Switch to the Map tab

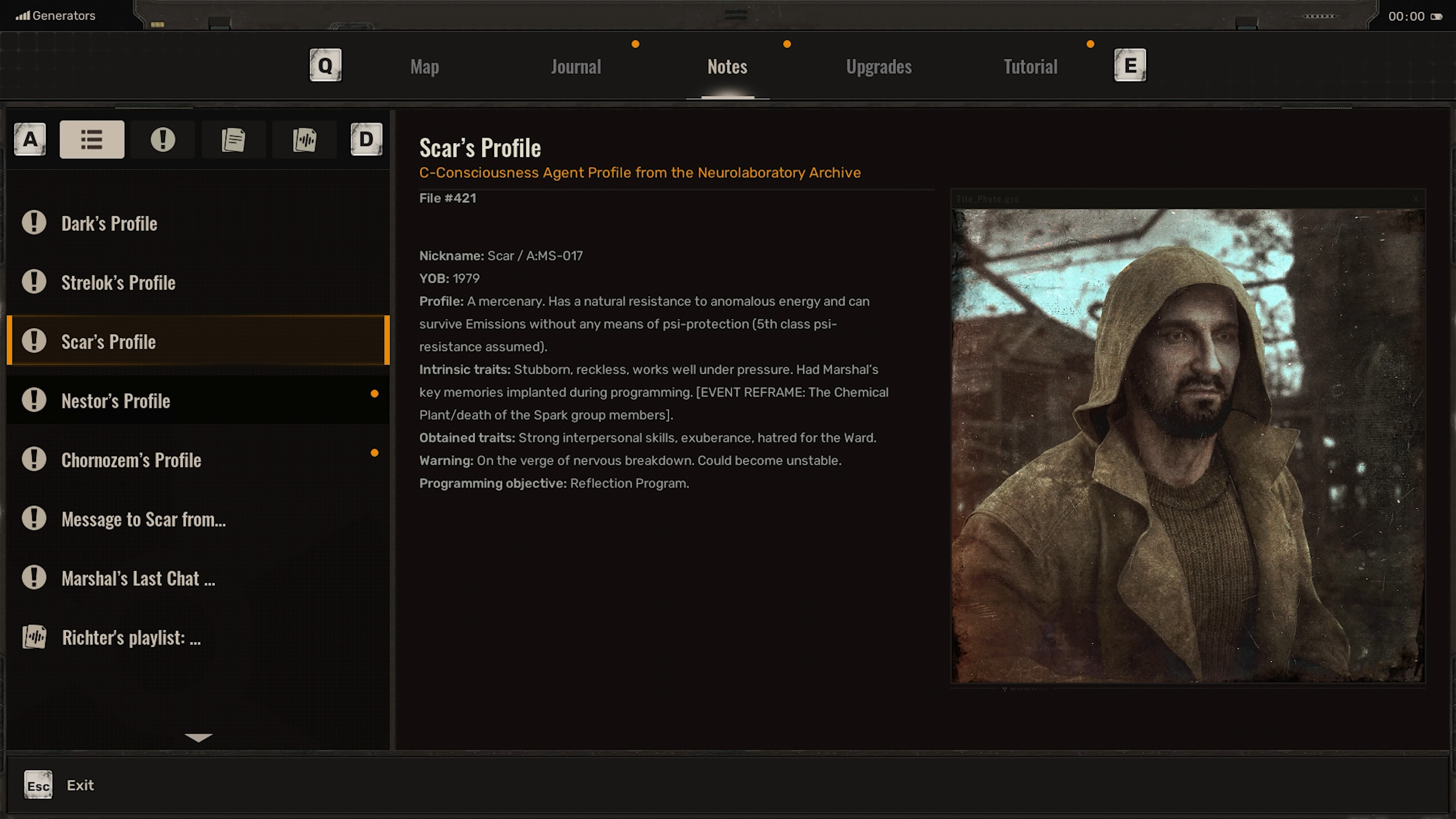425,67
